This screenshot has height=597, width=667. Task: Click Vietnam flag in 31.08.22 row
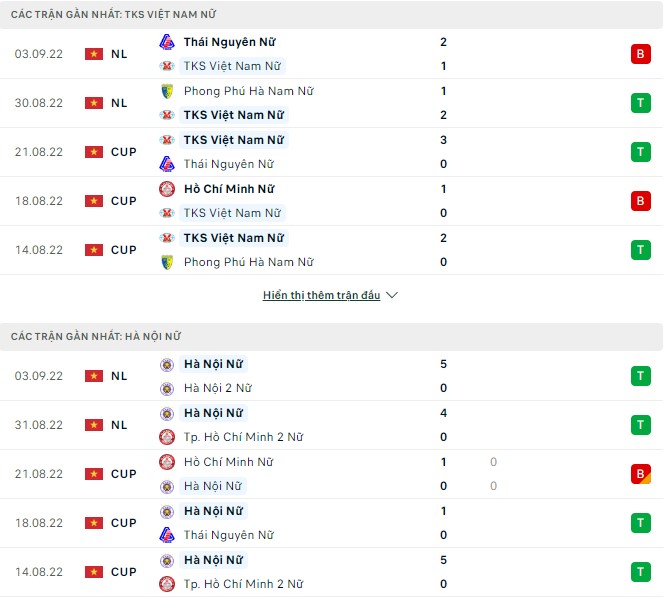pos(94,425)
